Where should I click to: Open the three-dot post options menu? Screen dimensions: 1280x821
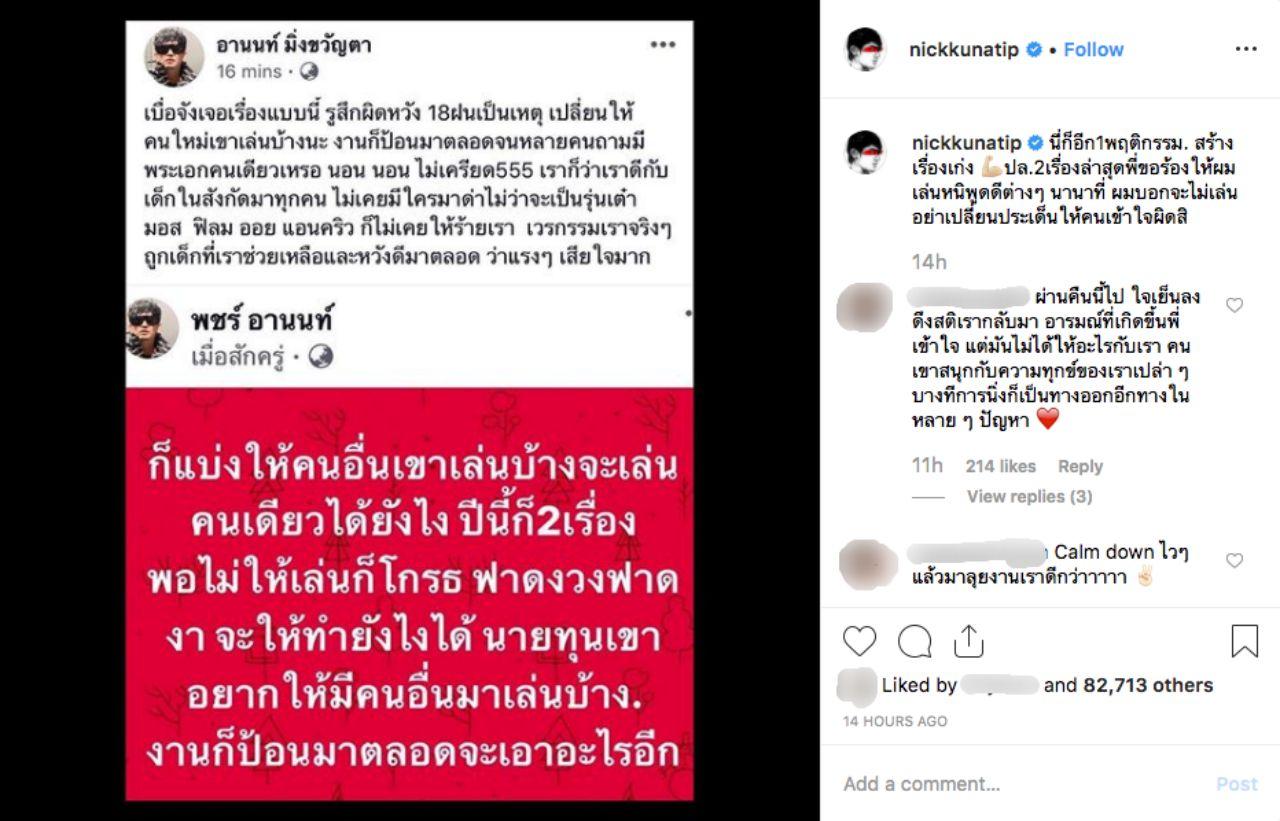(1245, 49)
